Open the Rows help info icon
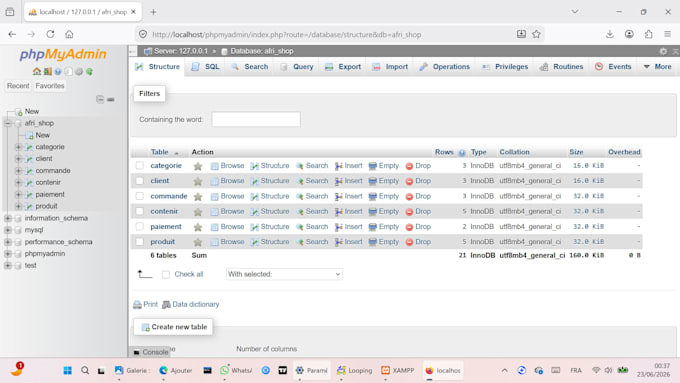 tap(462, 153)
